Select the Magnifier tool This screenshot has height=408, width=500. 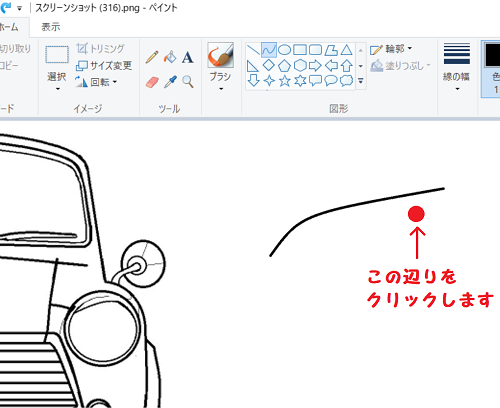[x=188, y=82]
